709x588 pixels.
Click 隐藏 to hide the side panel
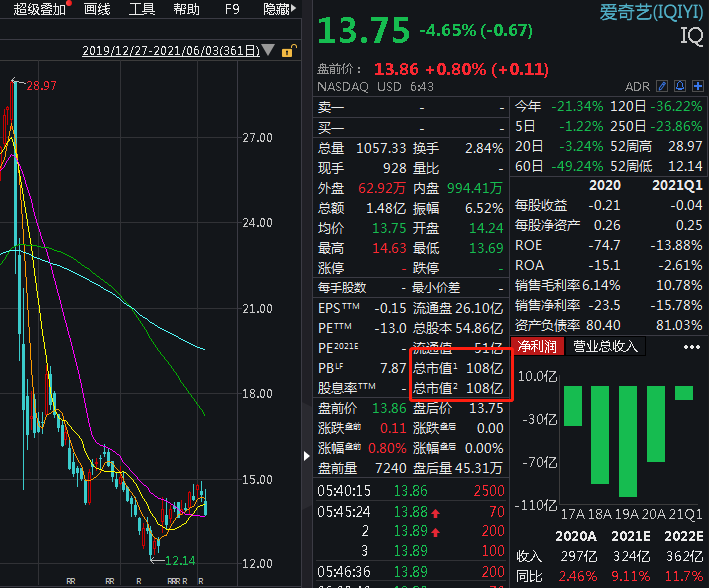pyautogui.click(x=279, y=9)
